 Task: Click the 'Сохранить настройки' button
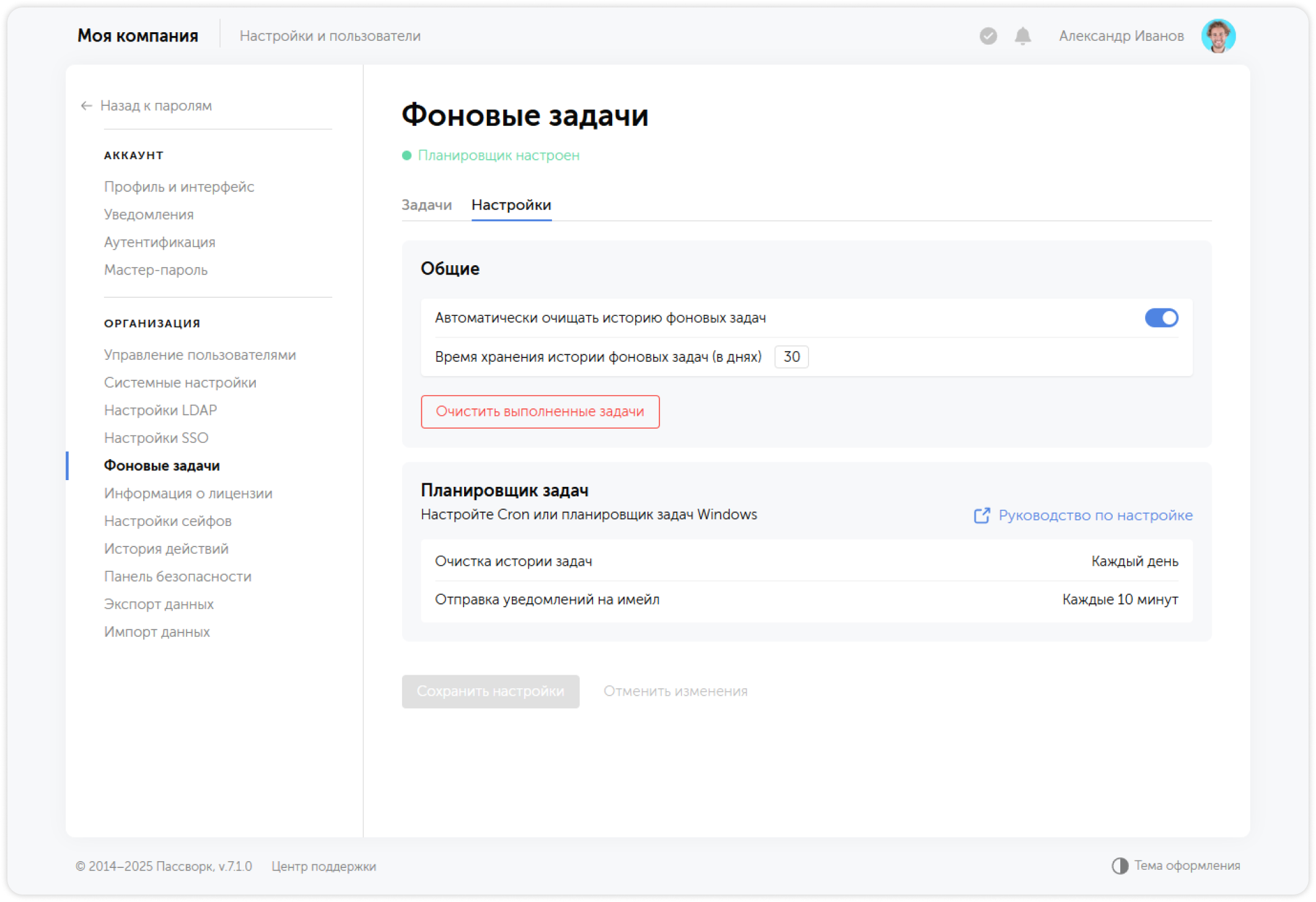click(x=490, y=691)
